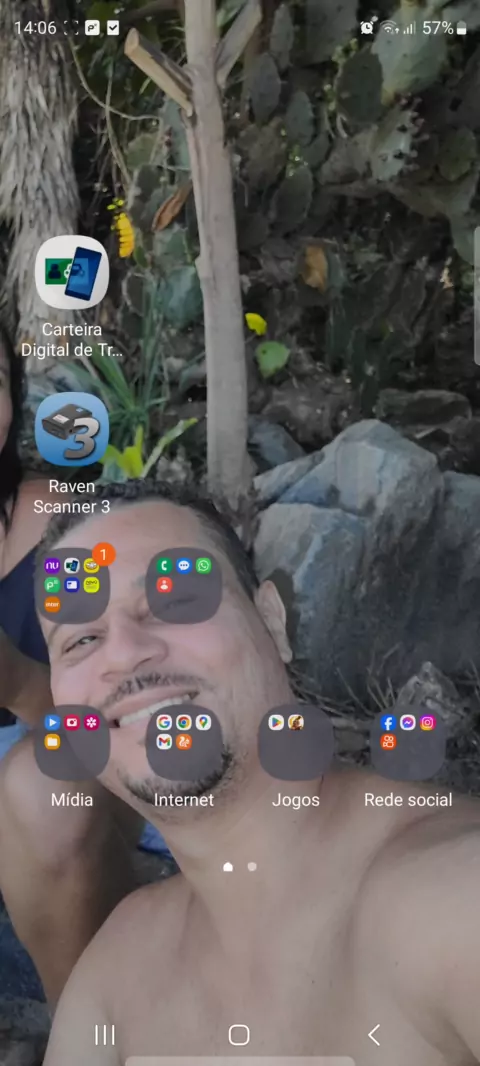Image resolution: width=480 pixels, height=1066 pixels.
Task: Open the Mídia folder
Action: [72, 742]
